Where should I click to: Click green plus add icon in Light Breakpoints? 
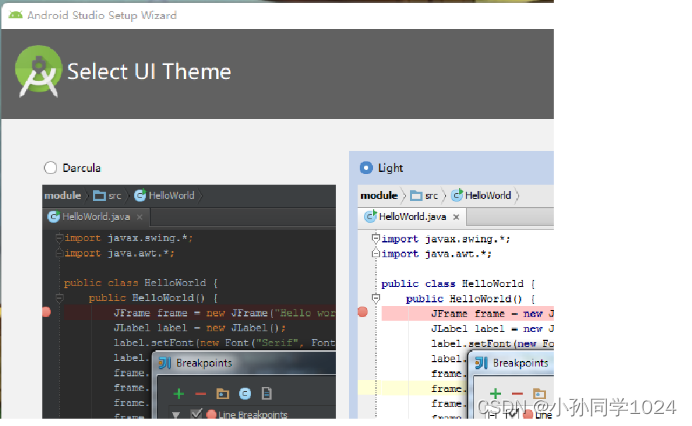pos(495,393)
